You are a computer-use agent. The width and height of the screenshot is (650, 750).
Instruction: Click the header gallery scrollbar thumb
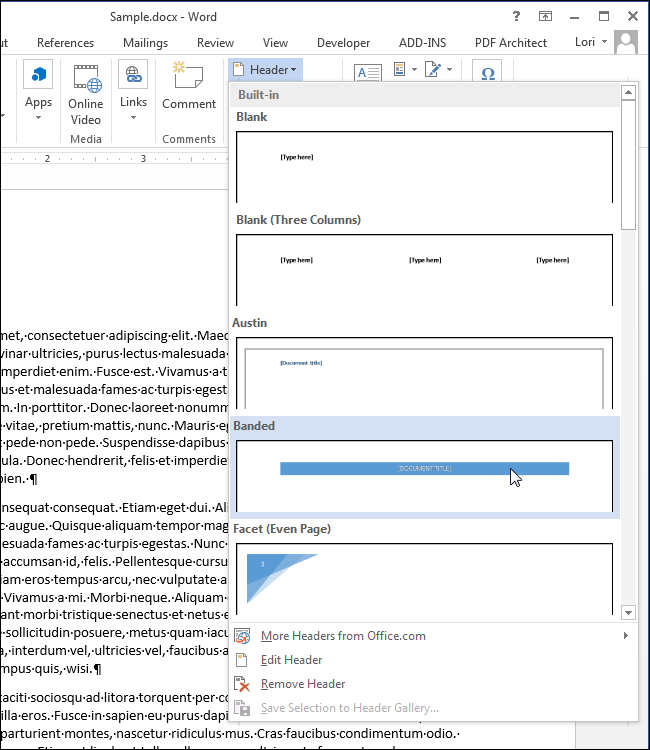click(x=628, y=165)
